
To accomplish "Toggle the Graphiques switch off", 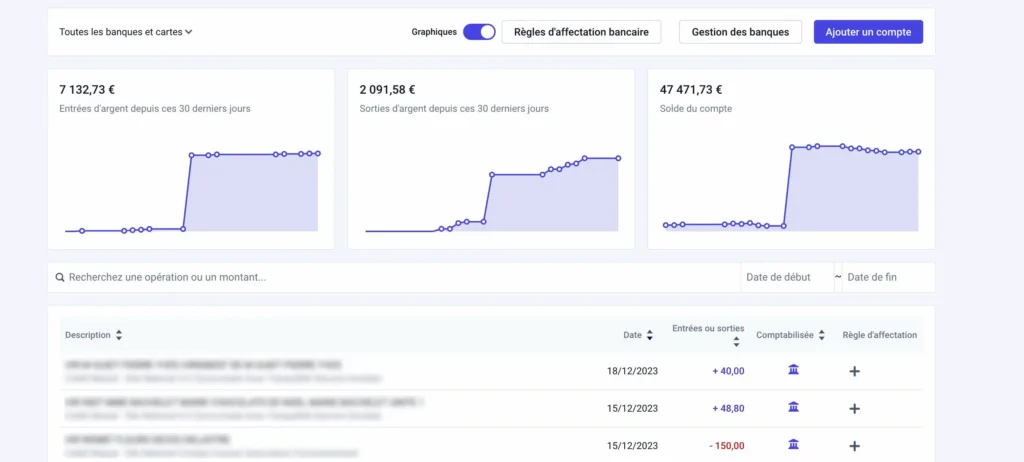I will click(479, 32).
